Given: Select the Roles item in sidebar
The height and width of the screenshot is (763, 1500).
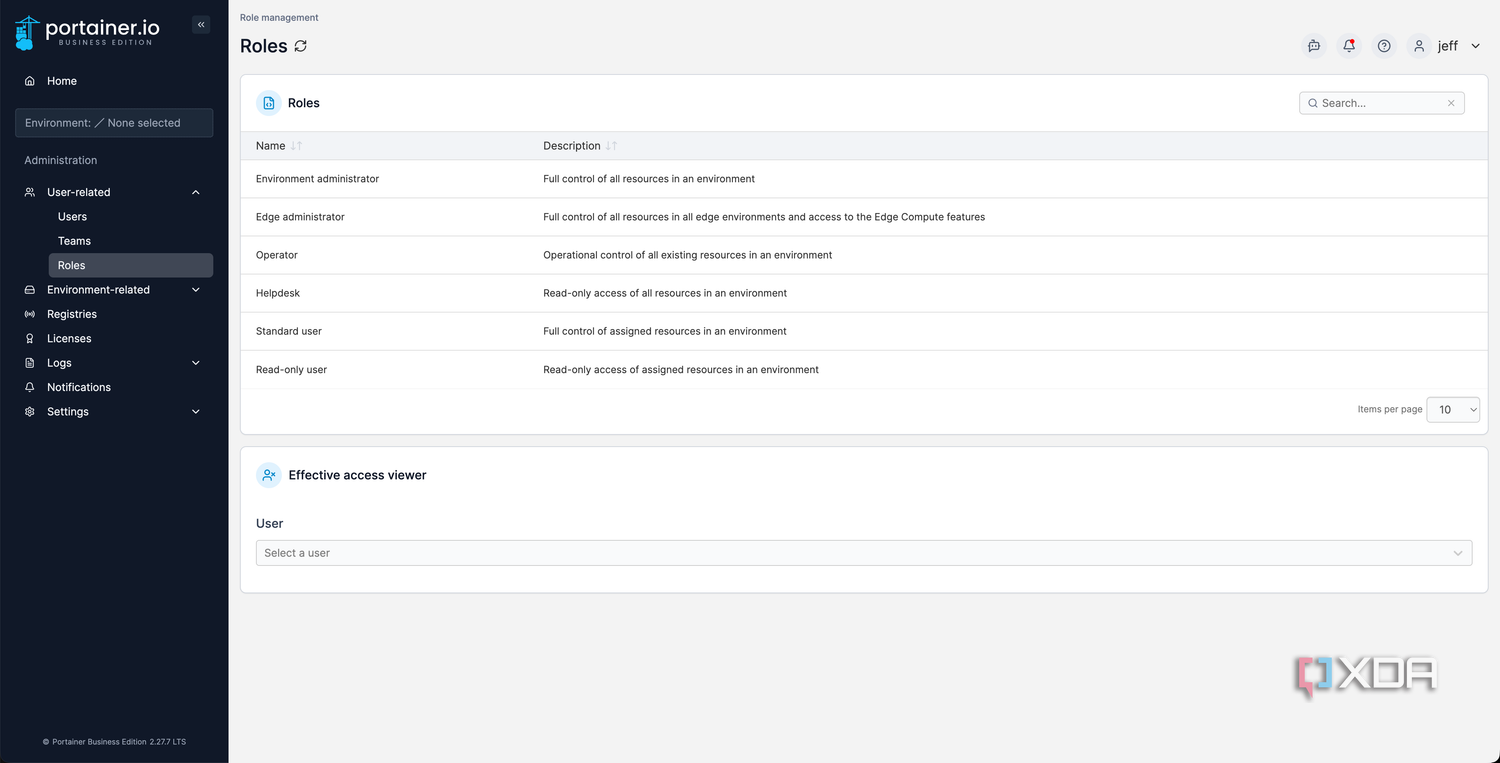Looking at the screenshot, I should click(130, 265).
